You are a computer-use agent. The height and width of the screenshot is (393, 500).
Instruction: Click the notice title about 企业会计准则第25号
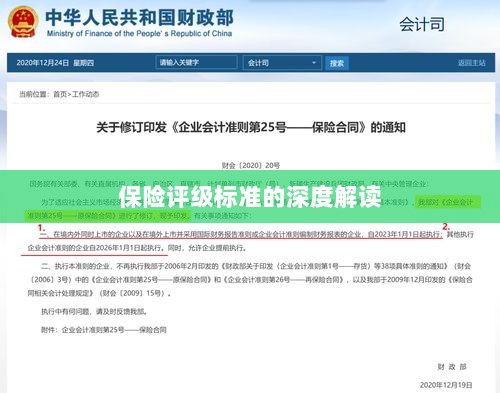(251, 127)
